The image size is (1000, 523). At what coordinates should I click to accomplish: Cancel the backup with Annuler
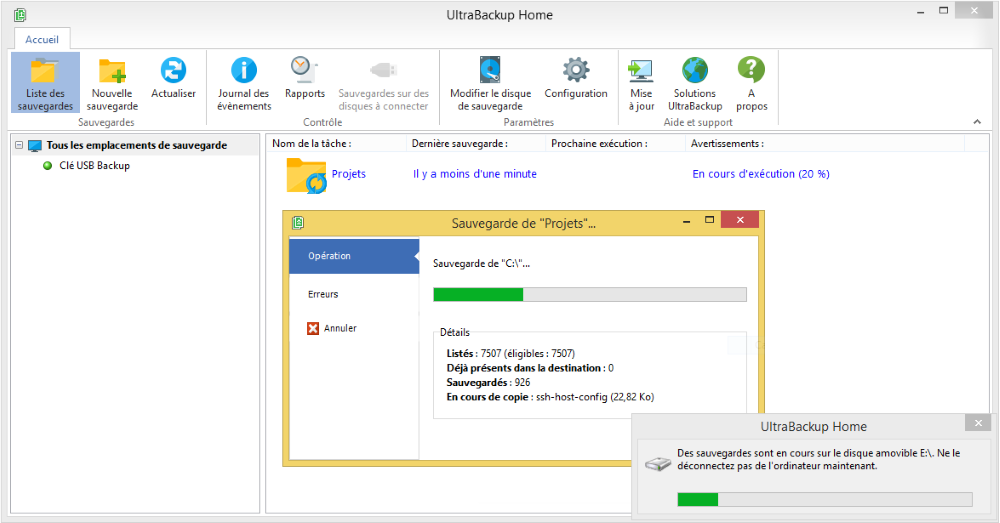[x=339, y=328]
